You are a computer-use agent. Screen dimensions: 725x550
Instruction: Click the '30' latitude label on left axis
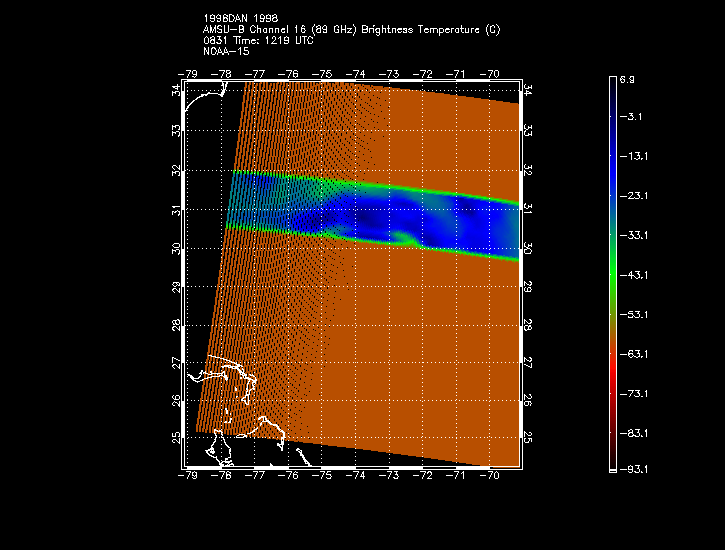(176, 249)
